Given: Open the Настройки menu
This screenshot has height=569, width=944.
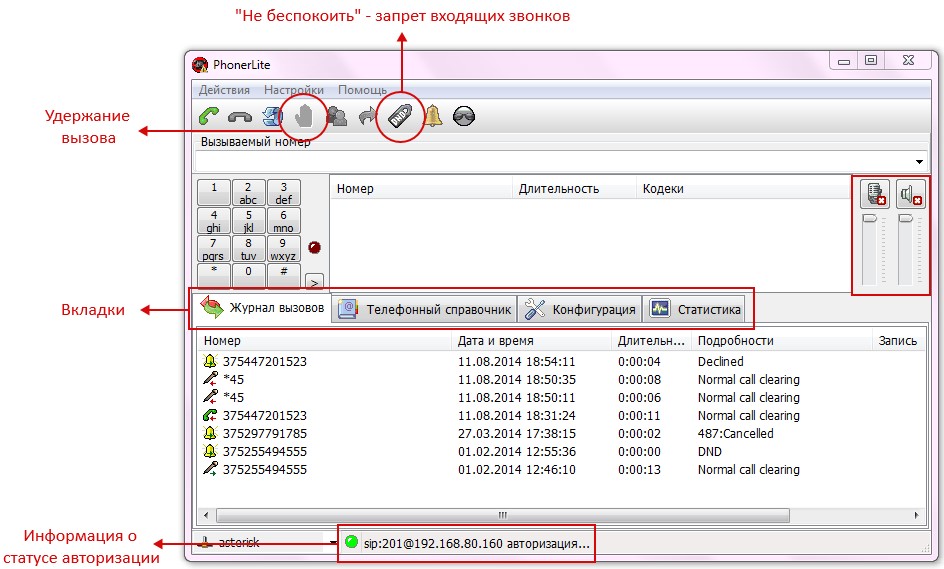Looking at the screenshot, I should [x=294, y=90].
